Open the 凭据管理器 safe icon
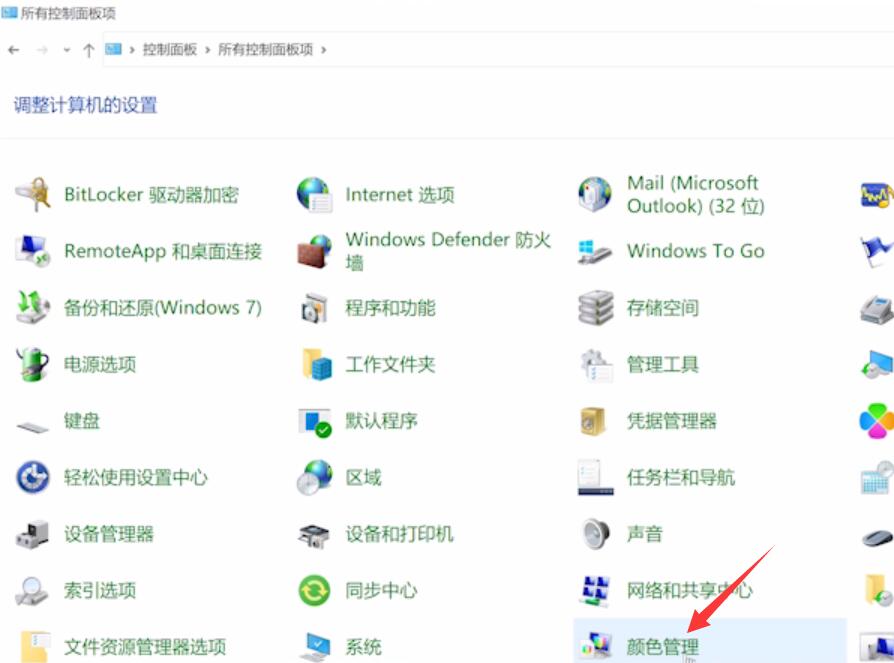 point(593,421)
